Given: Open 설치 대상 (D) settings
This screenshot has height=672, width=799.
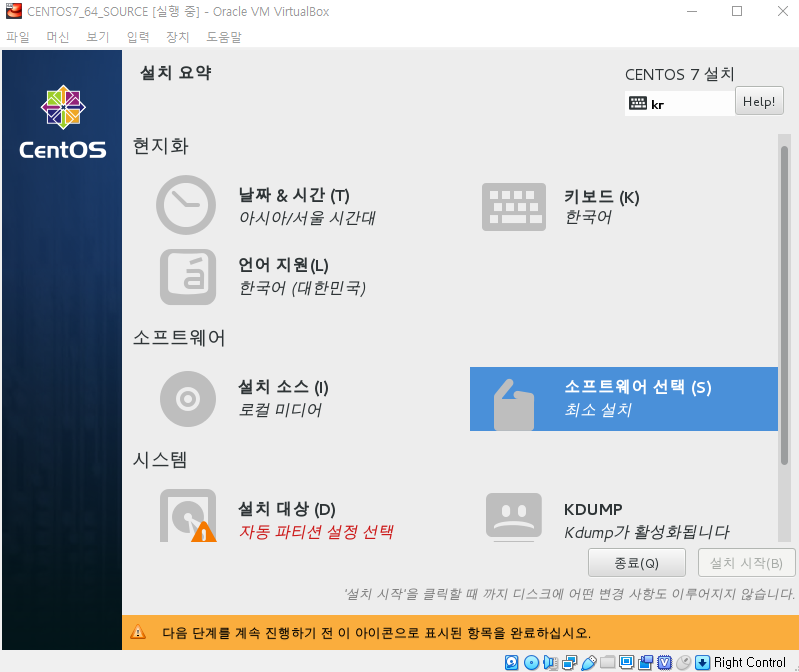Looking at the screenshot, I should (287, 509).
